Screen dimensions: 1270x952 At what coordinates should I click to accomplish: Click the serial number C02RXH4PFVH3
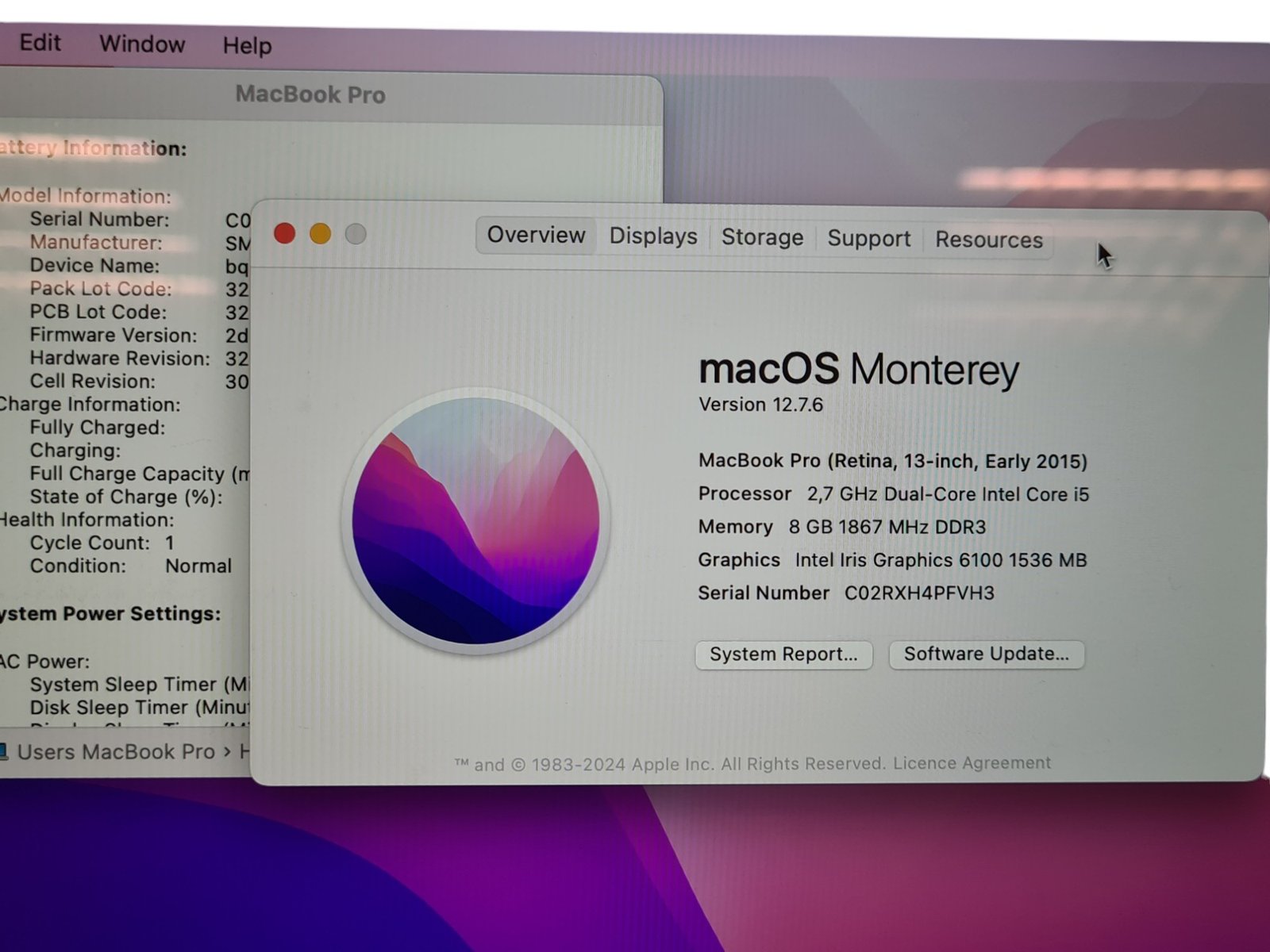point(919,593)
